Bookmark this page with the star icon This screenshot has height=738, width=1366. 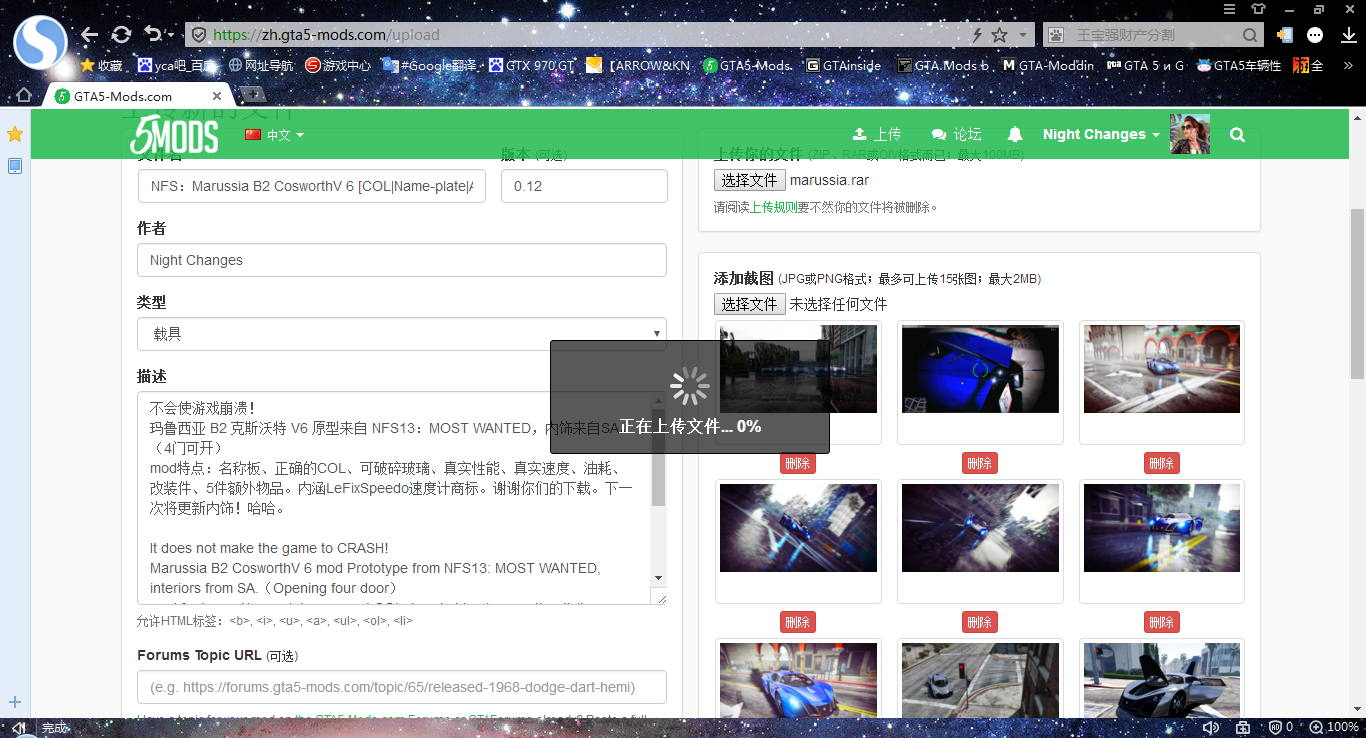(999, 35)
